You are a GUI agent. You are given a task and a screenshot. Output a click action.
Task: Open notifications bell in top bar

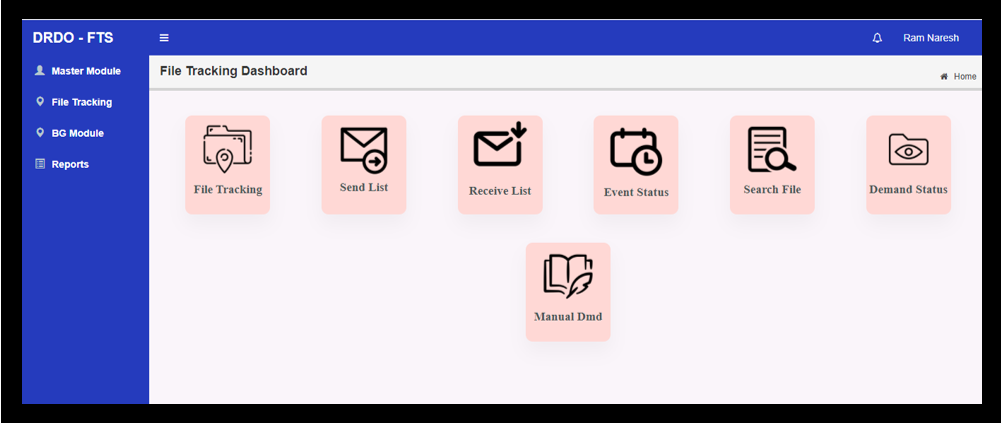877,38
